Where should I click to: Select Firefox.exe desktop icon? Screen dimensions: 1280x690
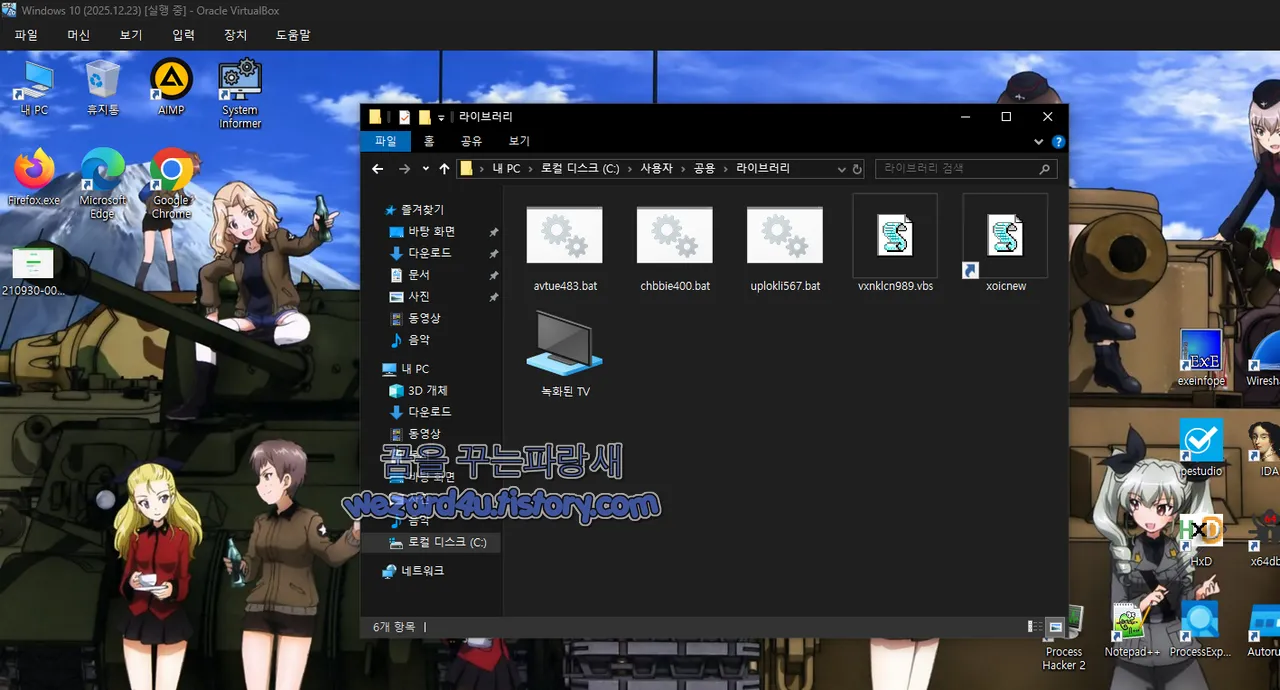click(x=34, y=177)
